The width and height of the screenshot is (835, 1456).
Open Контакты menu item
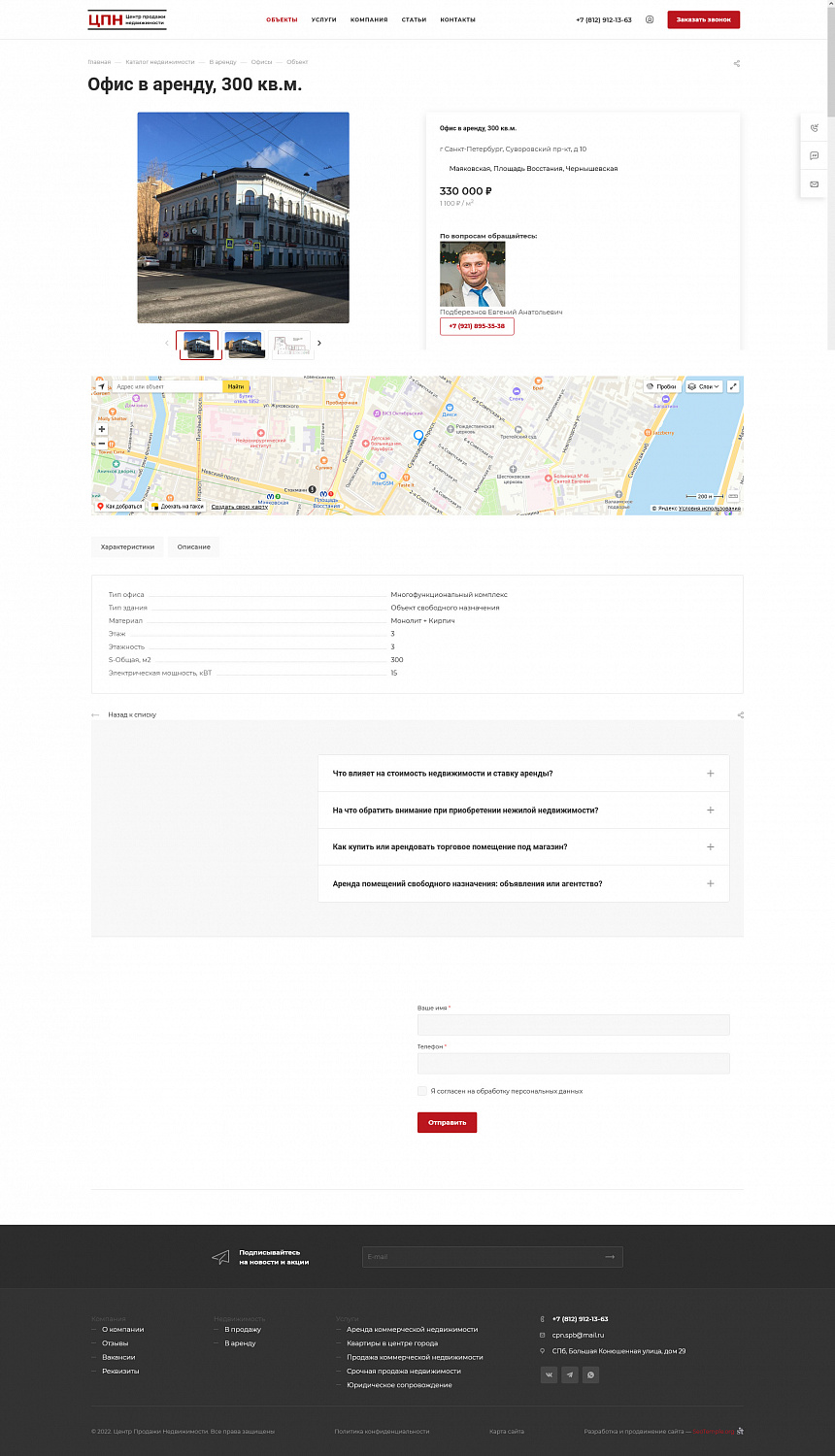(x=457, y=19)
